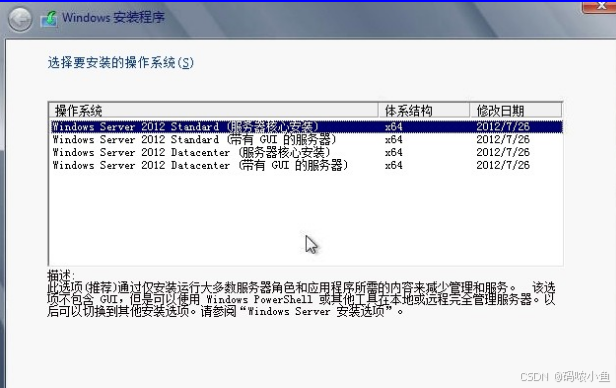The width and height of the screenshot is (616, 388).
Task: Click x64 in the Standard GUI row
Action: coord(394,139)
